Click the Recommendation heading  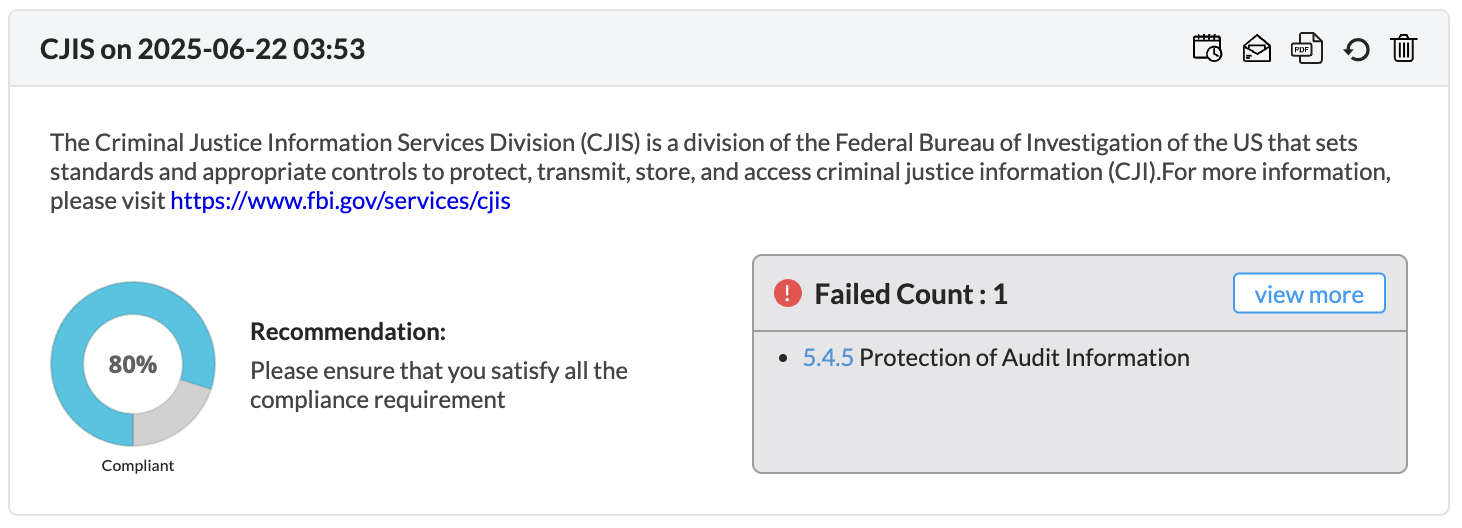click(x=348, y=332)
